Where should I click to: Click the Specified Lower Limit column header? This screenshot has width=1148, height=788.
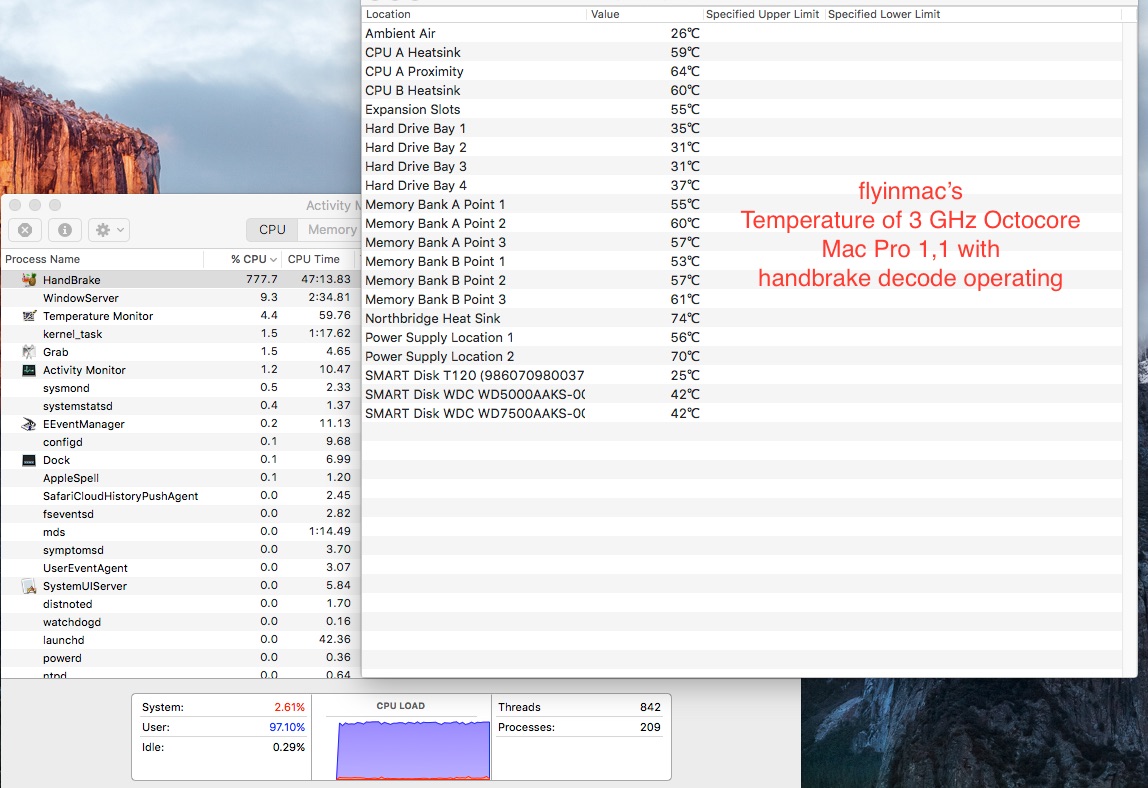974,14
